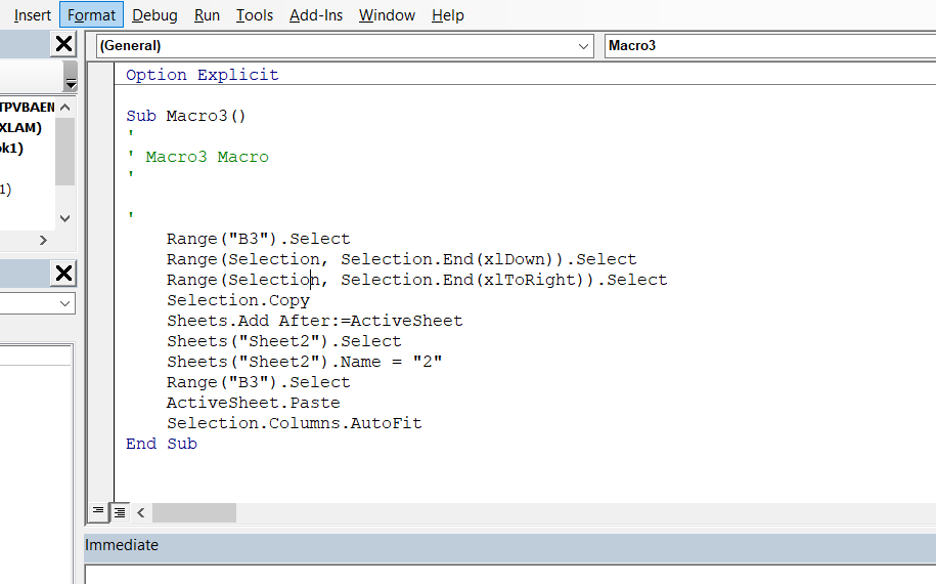The width and height of the screenshot is (936, 584).
Task: Click the Macro3 procedure dropdown box
Action: point(770,46)
